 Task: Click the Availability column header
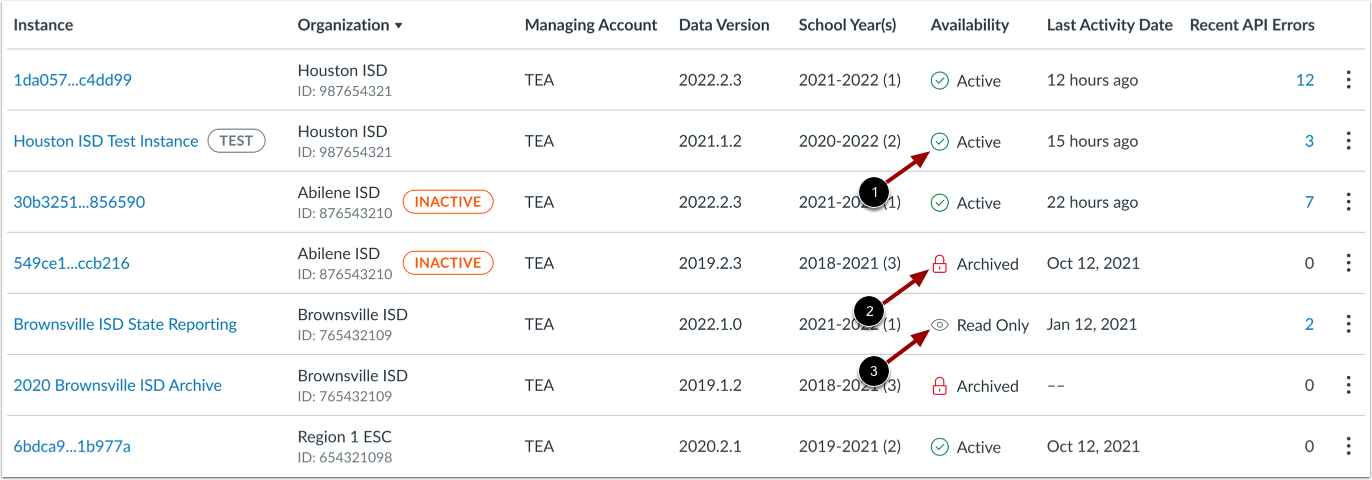pos(970,25)
